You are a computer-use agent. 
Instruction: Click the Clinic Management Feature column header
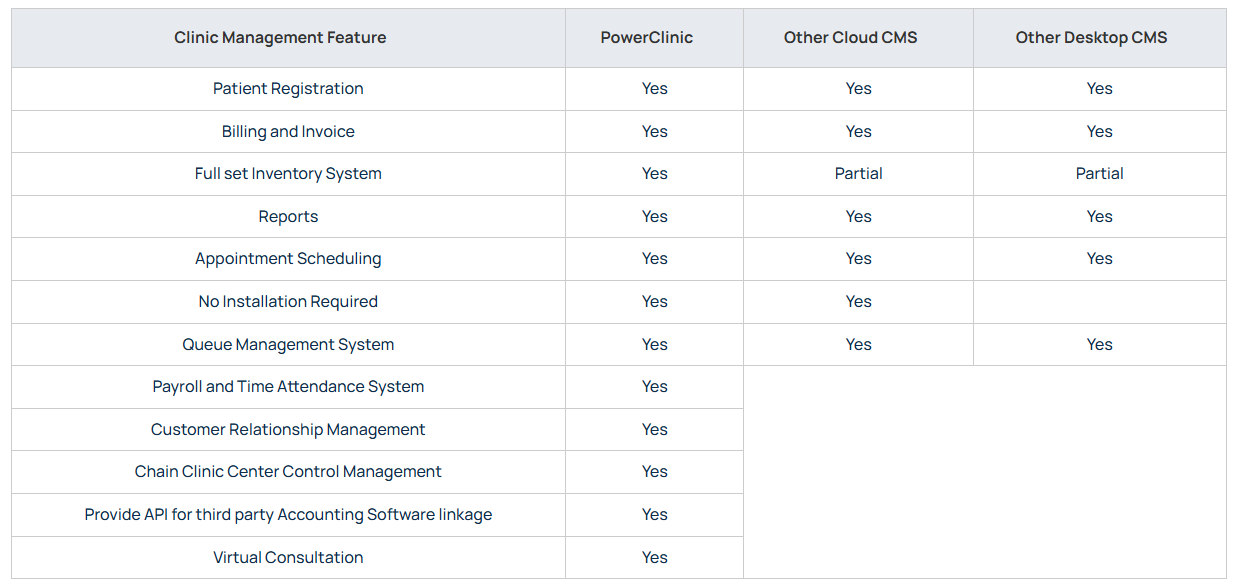tap(280, 38)
